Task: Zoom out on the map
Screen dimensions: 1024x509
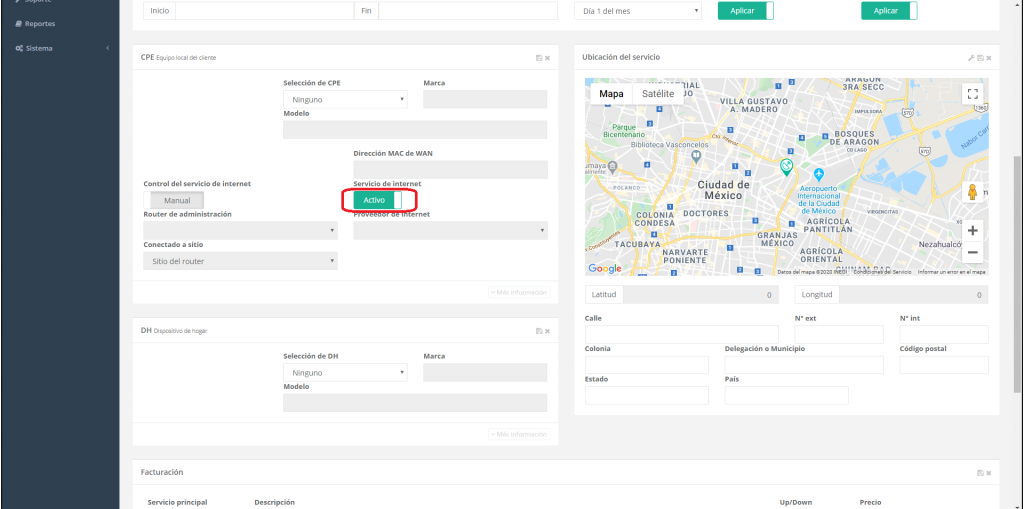Action: (x=972, y=253)
